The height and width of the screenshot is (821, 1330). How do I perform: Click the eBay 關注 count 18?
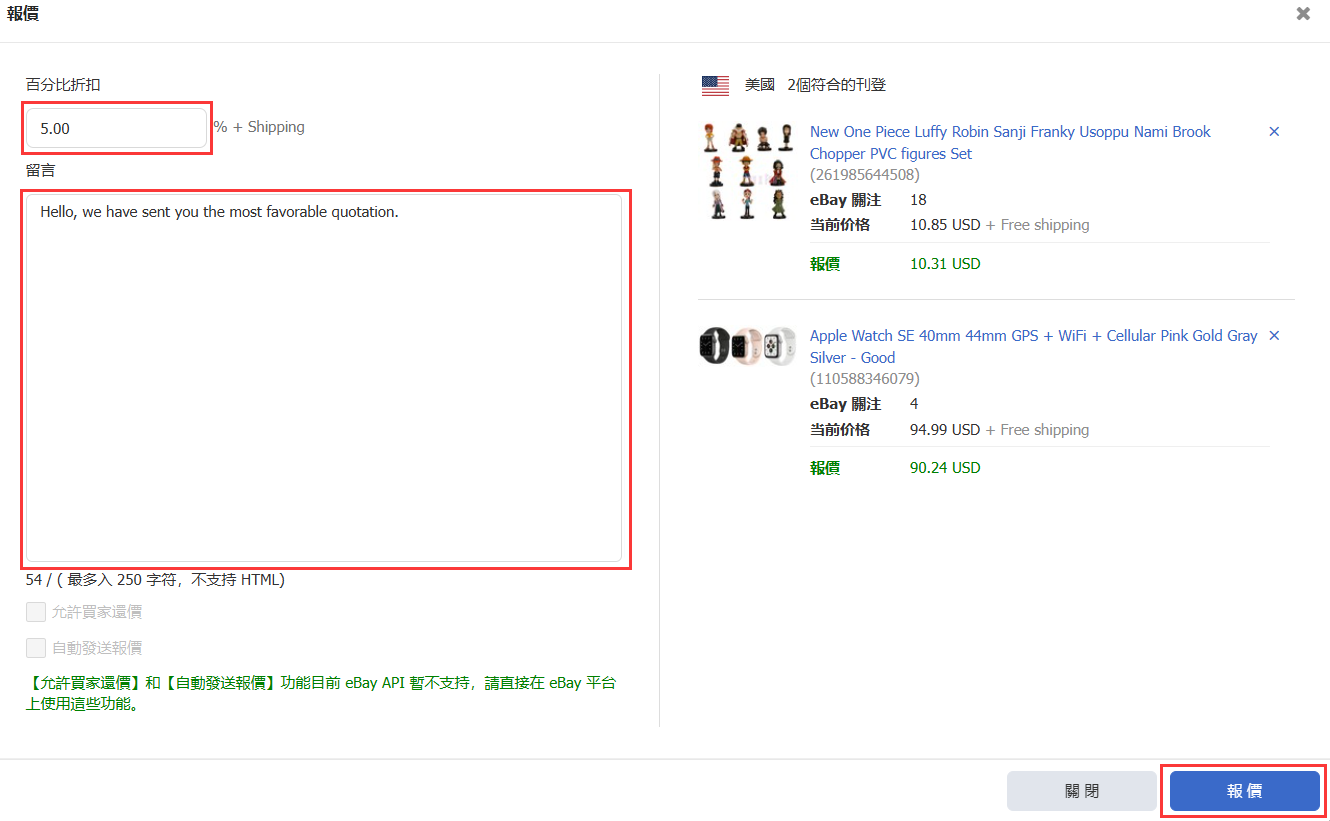[x=918, y=200]
